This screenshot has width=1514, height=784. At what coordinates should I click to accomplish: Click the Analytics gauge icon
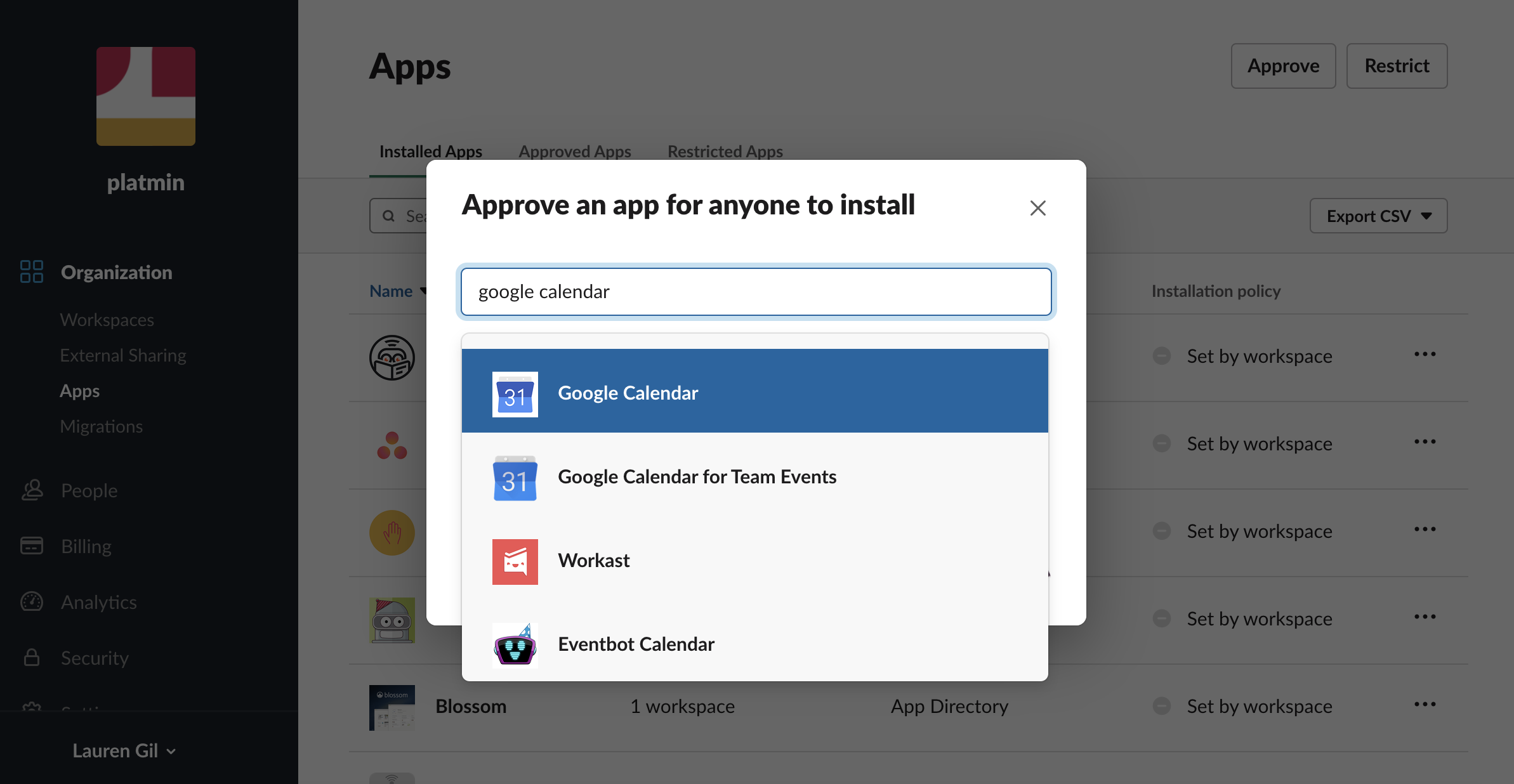pyautogui.click(x=32, y=601)
